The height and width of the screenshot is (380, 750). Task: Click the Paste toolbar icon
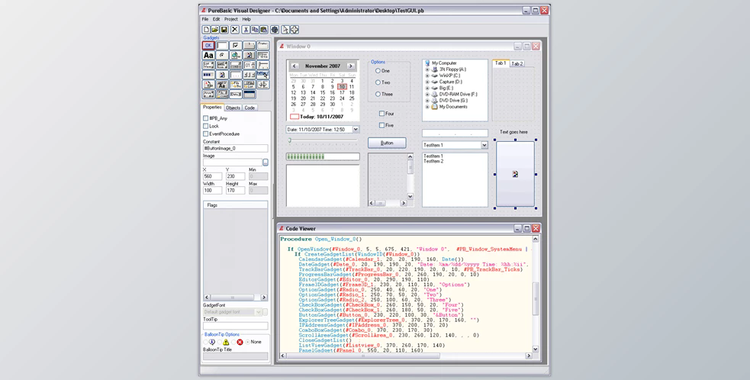[x=264, y=30]
